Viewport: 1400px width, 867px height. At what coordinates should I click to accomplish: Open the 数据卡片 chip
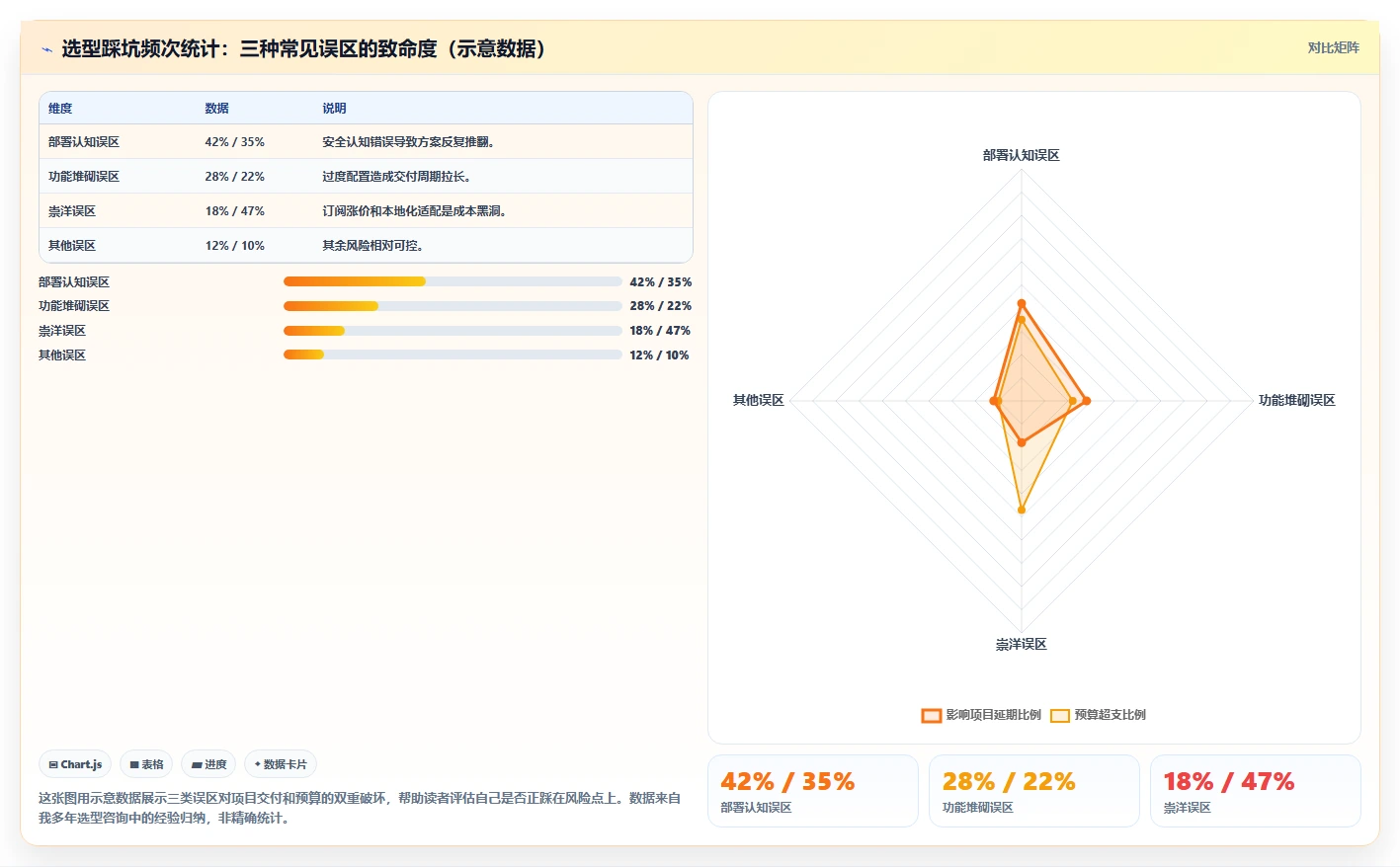(281, 764)
